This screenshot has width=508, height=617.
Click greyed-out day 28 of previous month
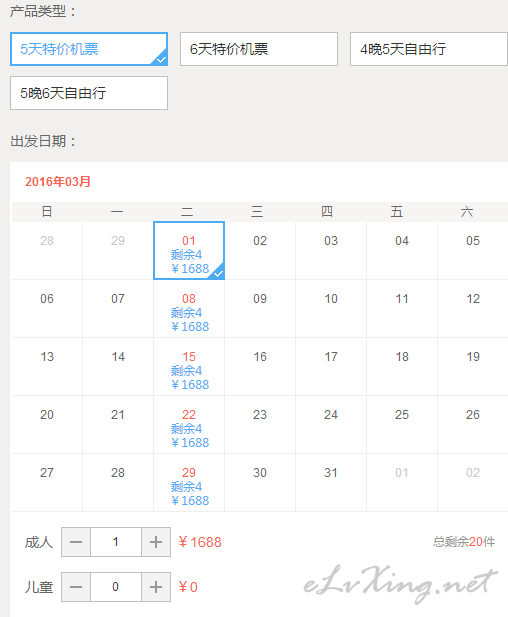[47, 251]
